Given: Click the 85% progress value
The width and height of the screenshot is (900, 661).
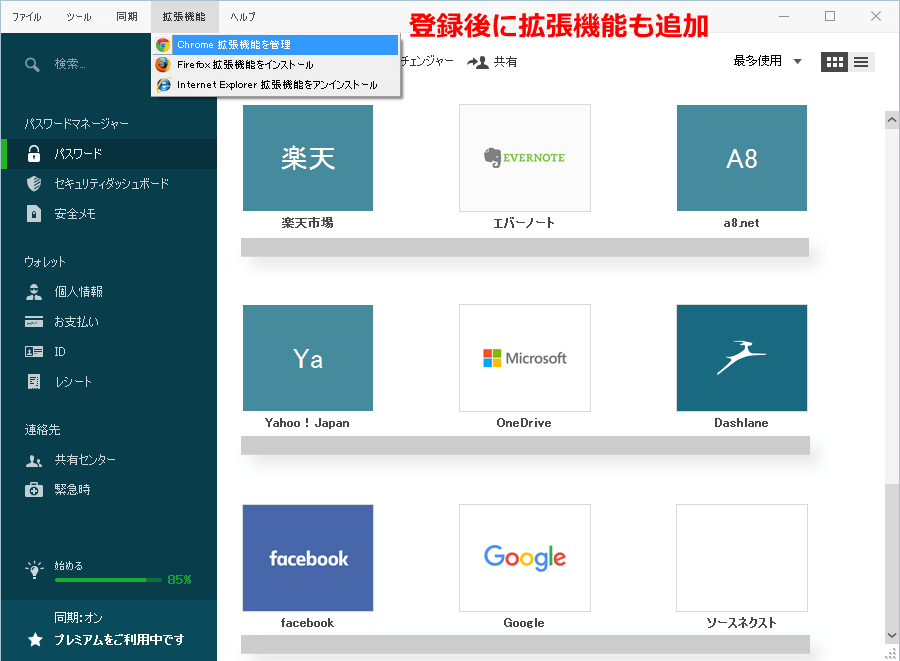Looking at the screenshot, I should 180,580.
